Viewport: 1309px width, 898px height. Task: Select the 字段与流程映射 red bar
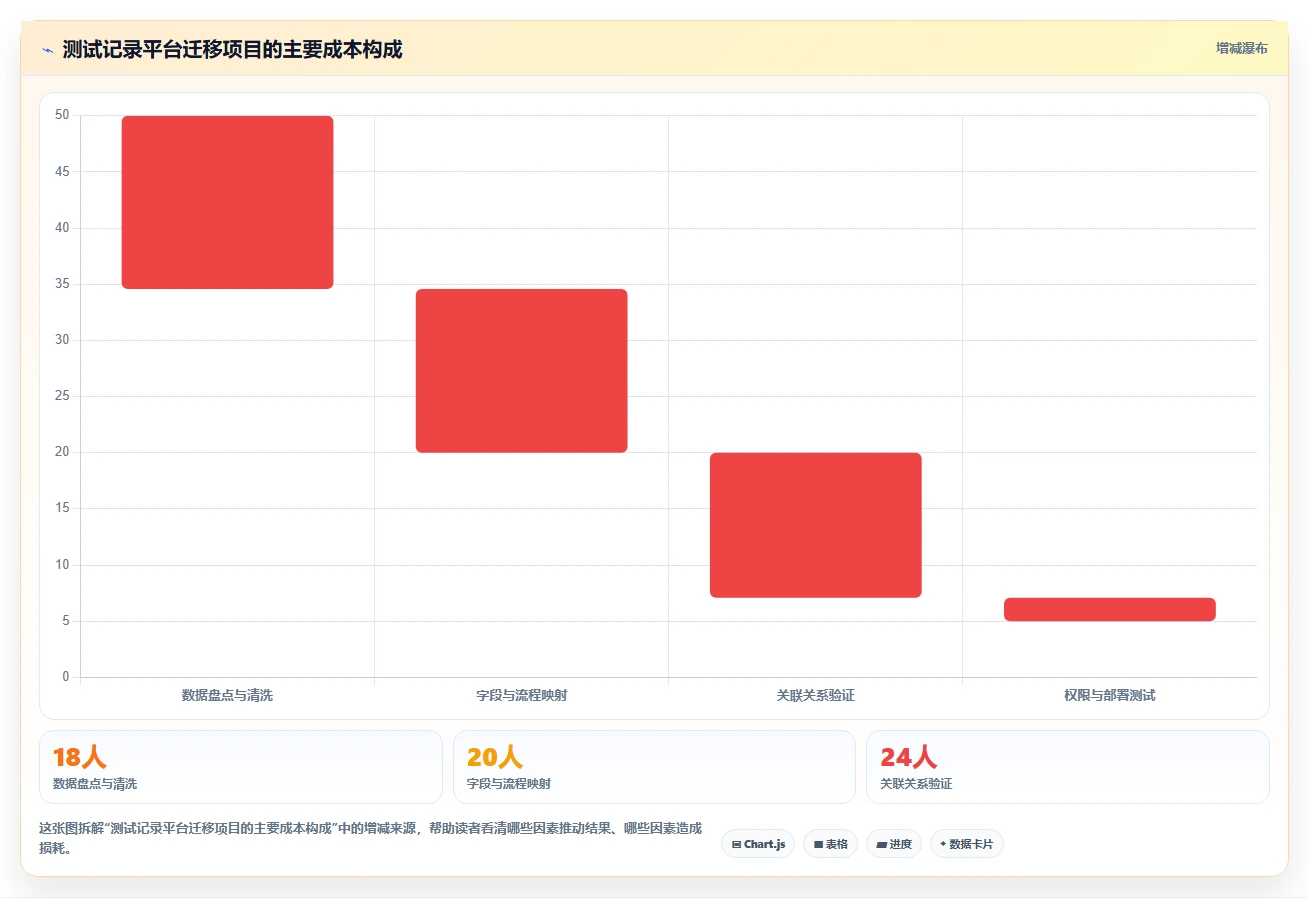pos(521,371)
